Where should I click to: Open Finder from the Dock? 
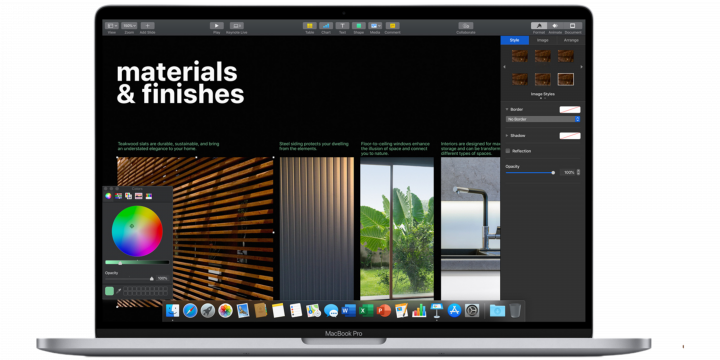(x=173, y=311)
